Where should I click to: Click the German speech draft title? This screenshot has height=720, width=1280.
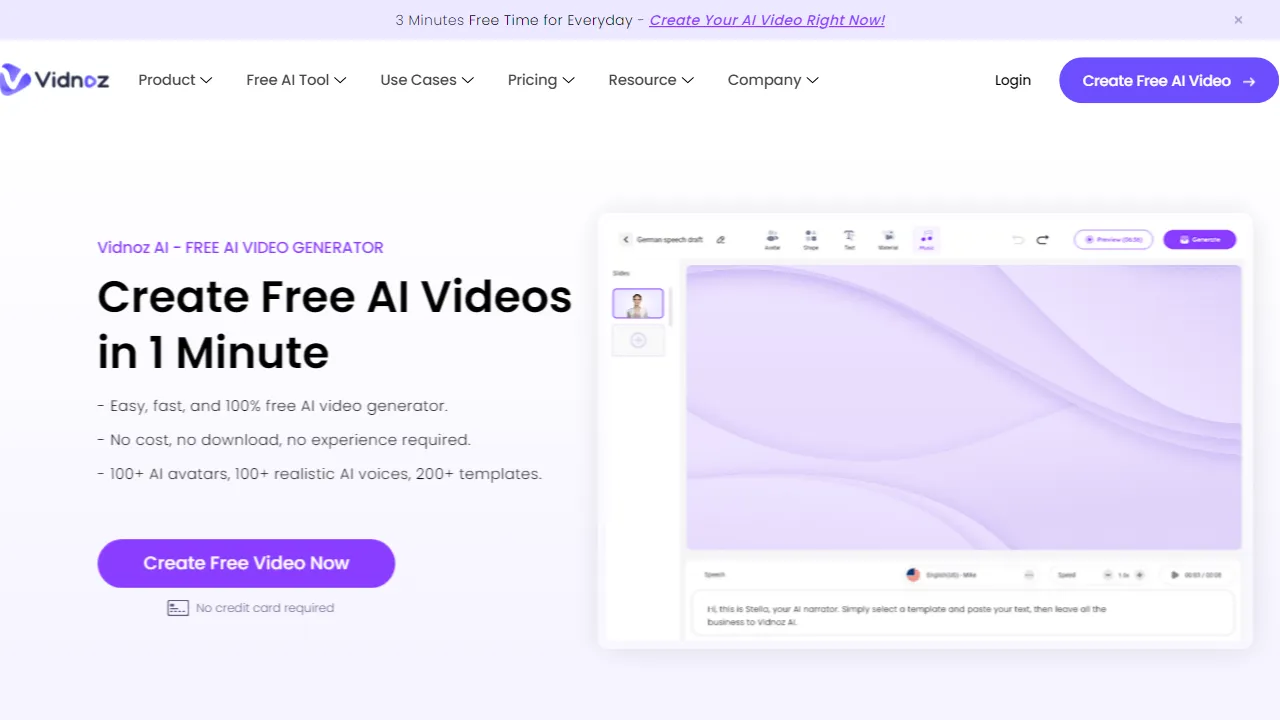(670, 240)
